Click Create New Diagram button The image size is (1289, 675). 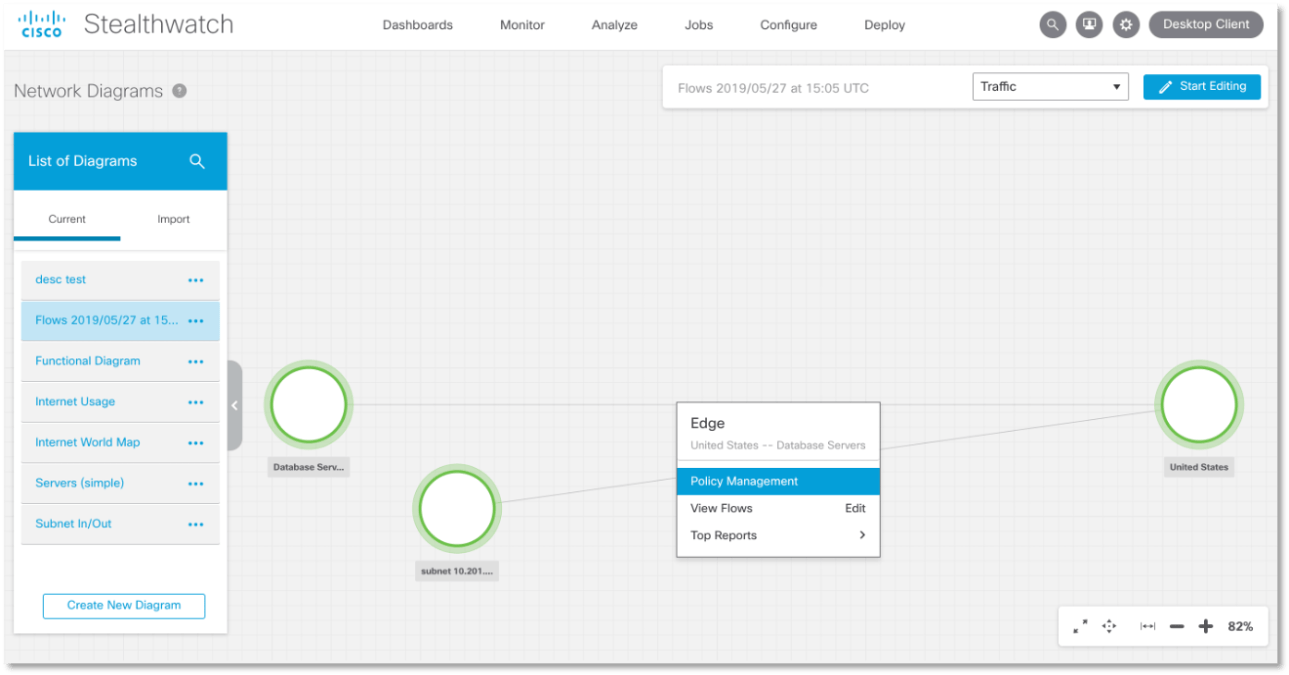coord(124,606)
